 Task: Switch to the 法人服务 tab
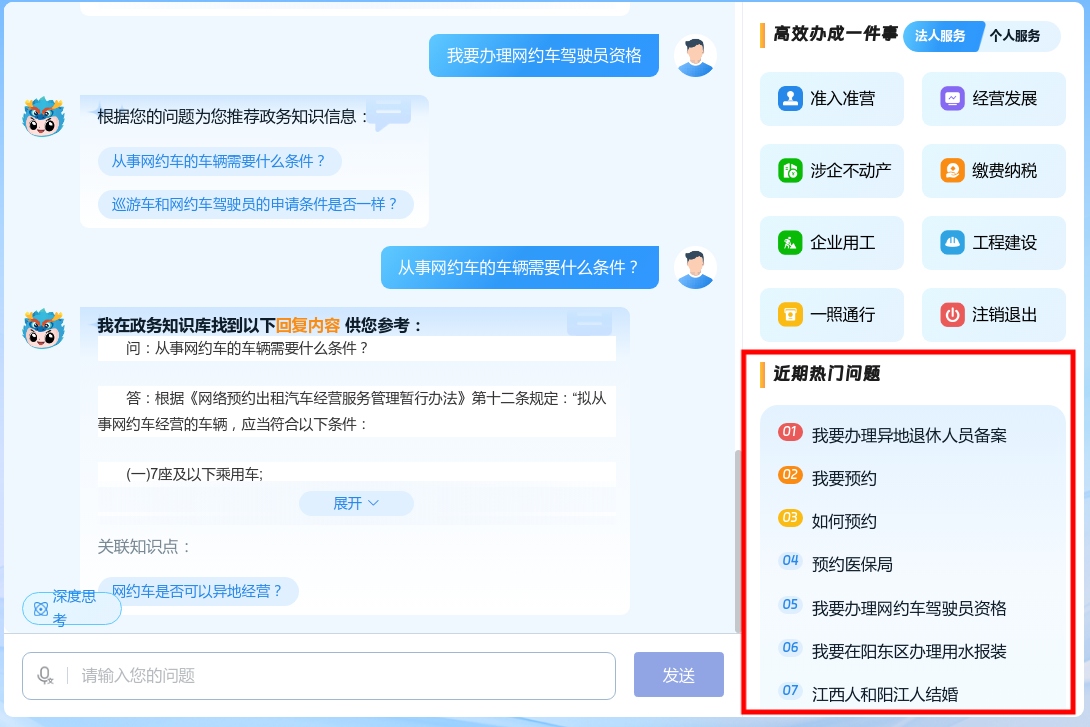tap(942, 35)
